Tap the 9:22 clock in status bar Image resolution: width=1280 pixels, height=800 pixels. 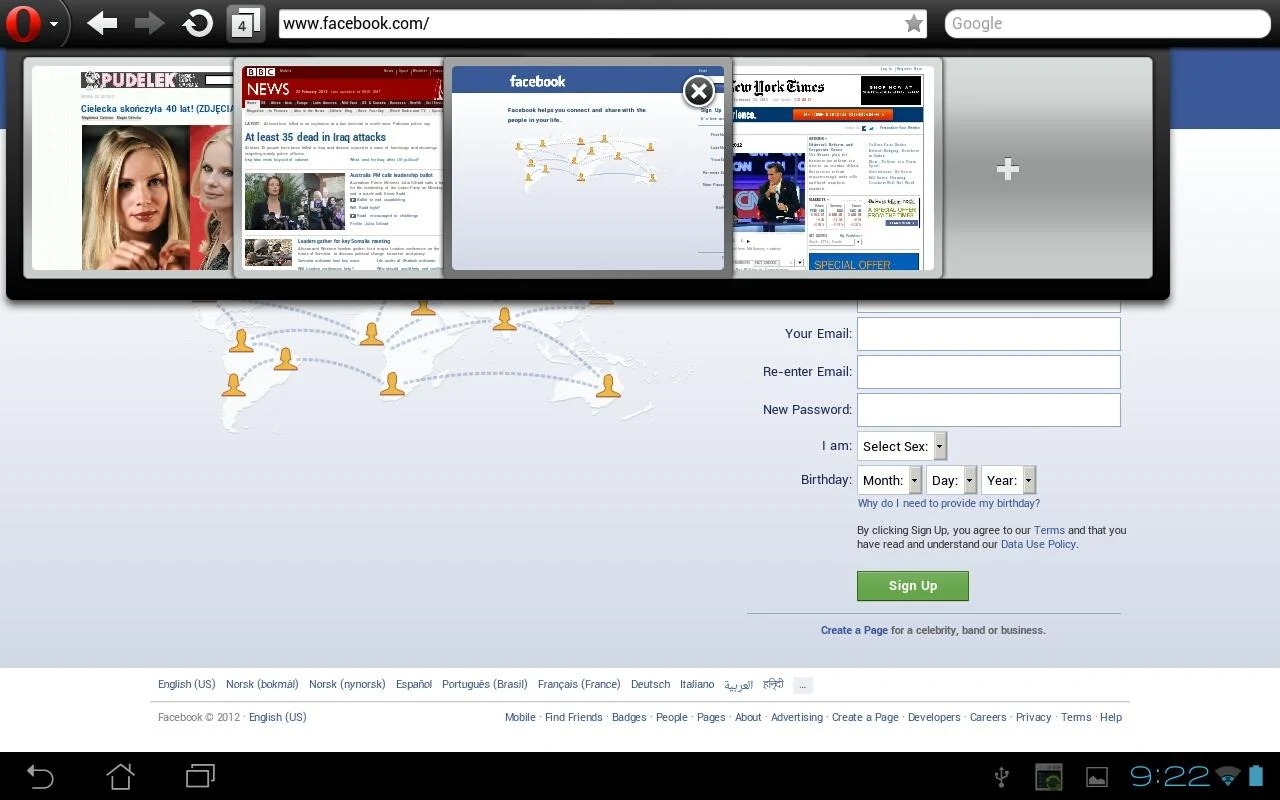click(x=1170, y=776)
